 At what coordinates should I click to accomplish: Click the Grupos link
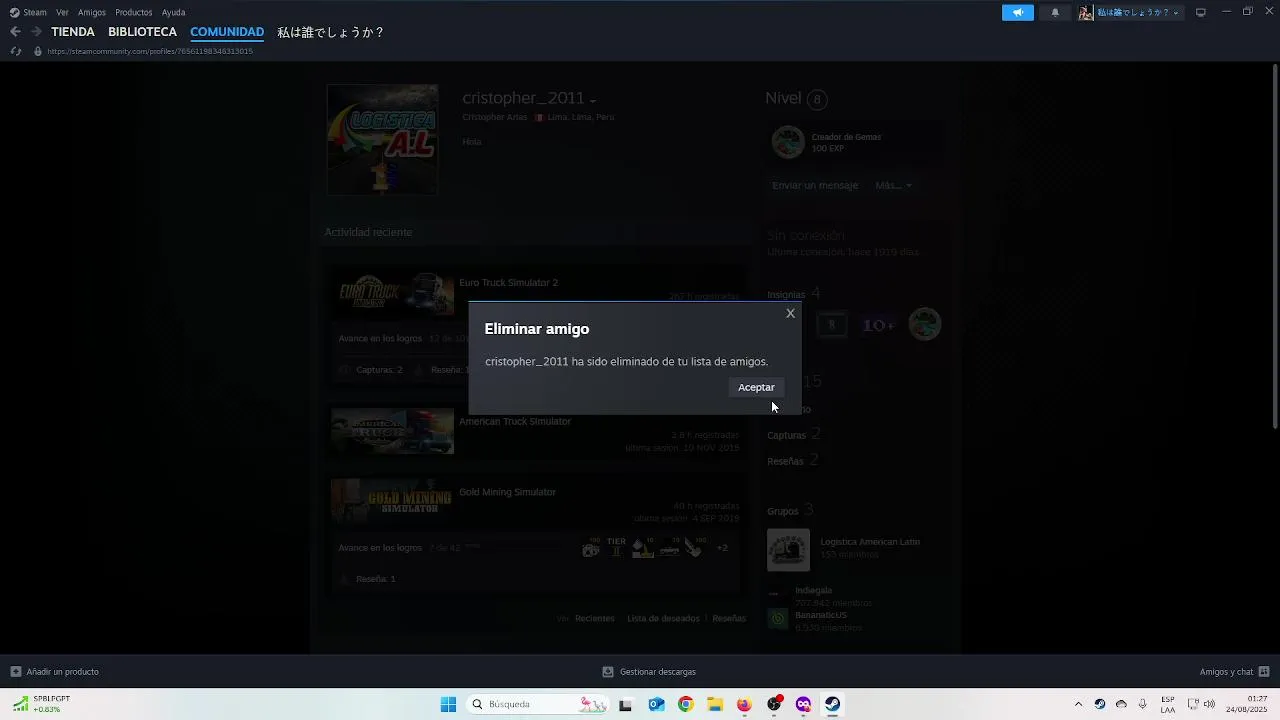point(783,511)
